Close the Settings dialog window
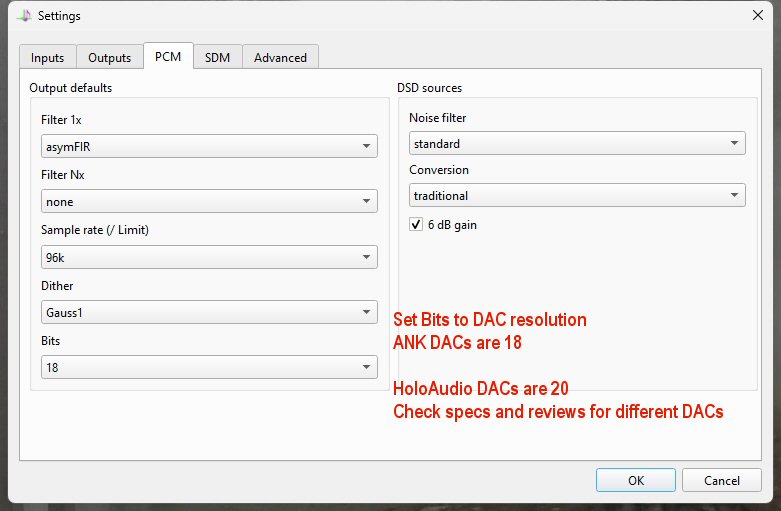Screen dimensions: 781x511 coord(757,15)
